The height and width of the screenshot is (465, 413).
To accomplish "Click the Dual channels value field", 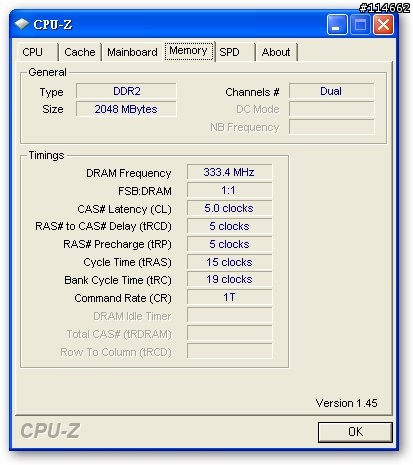I will click(x=331, y=91).
